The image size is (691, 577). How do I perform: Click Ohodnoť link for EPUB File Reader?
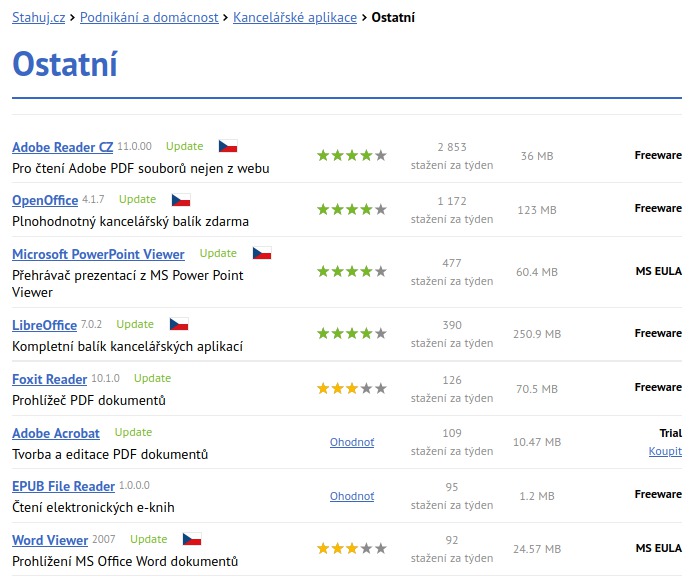click(352, 496)
